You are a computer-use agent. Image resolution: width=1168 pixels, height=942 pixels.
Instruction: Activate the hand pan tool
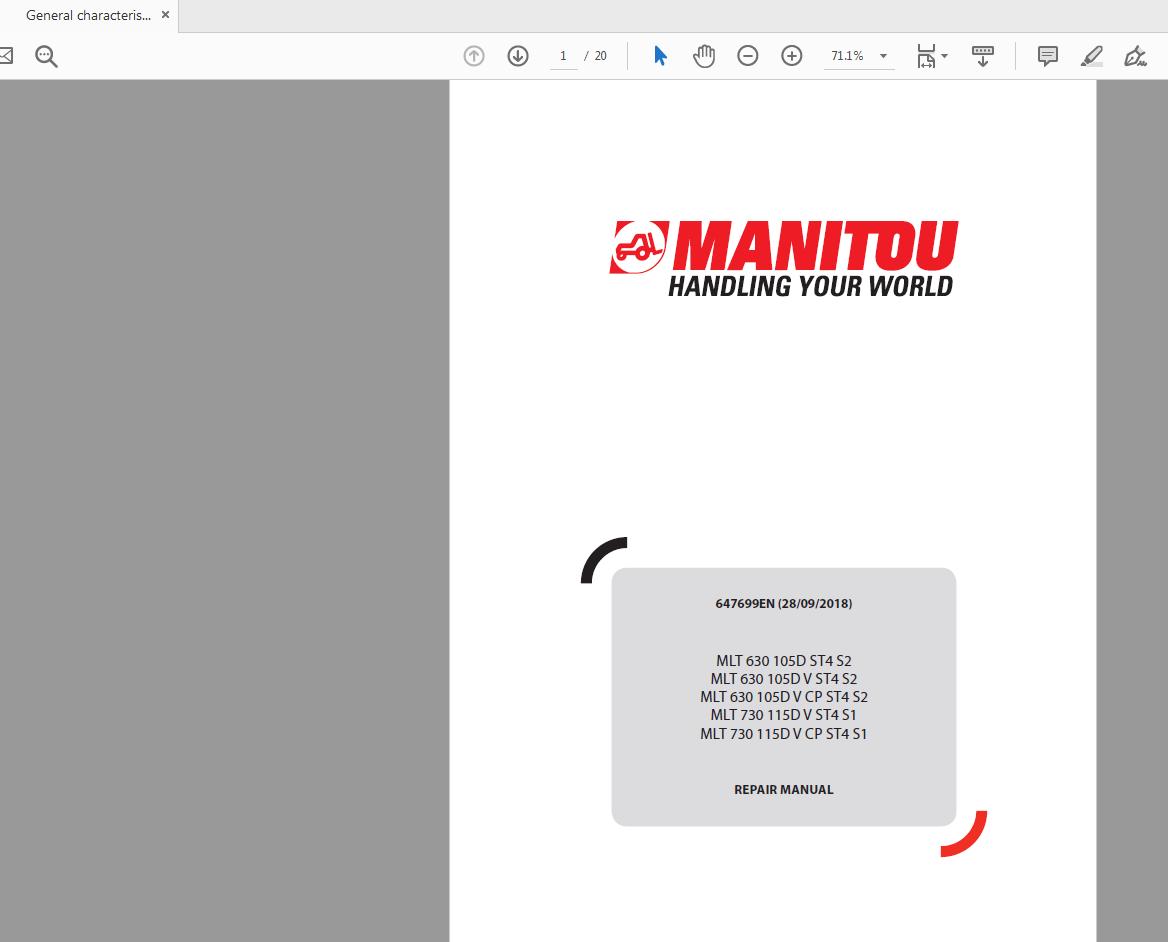click(704, 56)
